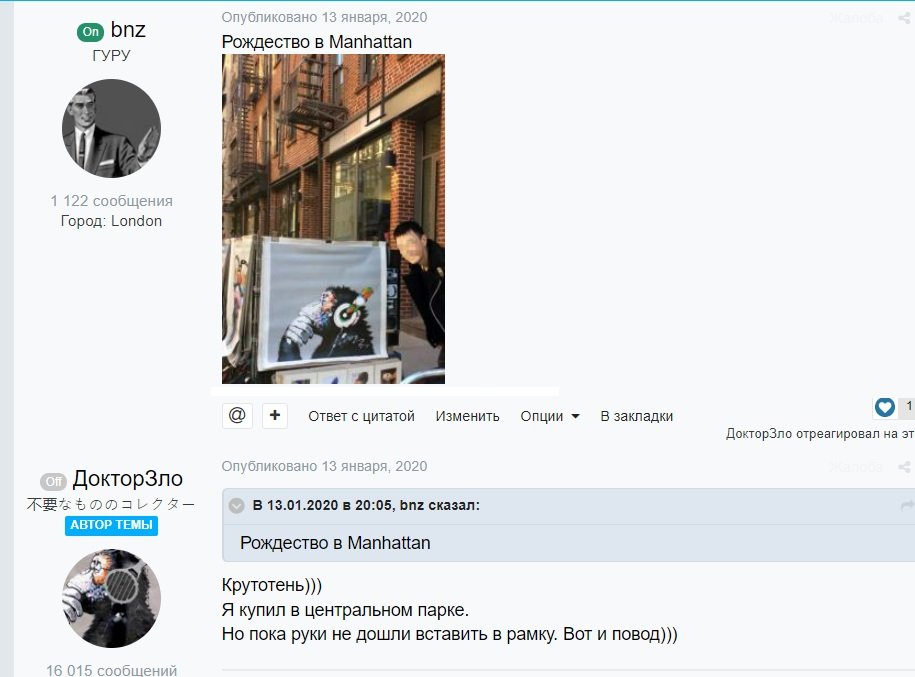Click the reaction count 1
This screenshot has height=677, width=915.
pos(908,407)
